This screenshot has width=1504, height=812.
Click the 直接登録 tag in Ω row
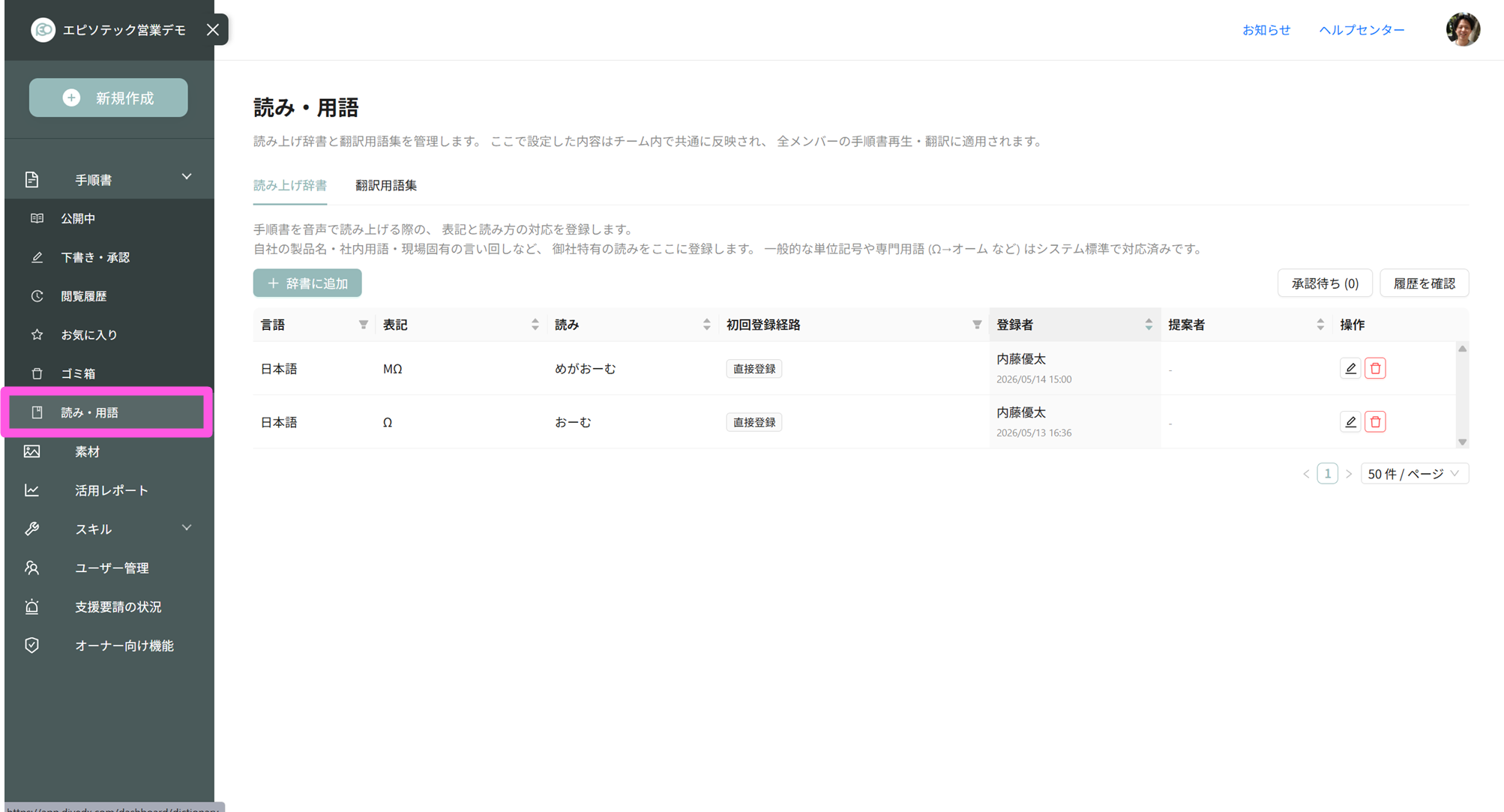point(754,422)
